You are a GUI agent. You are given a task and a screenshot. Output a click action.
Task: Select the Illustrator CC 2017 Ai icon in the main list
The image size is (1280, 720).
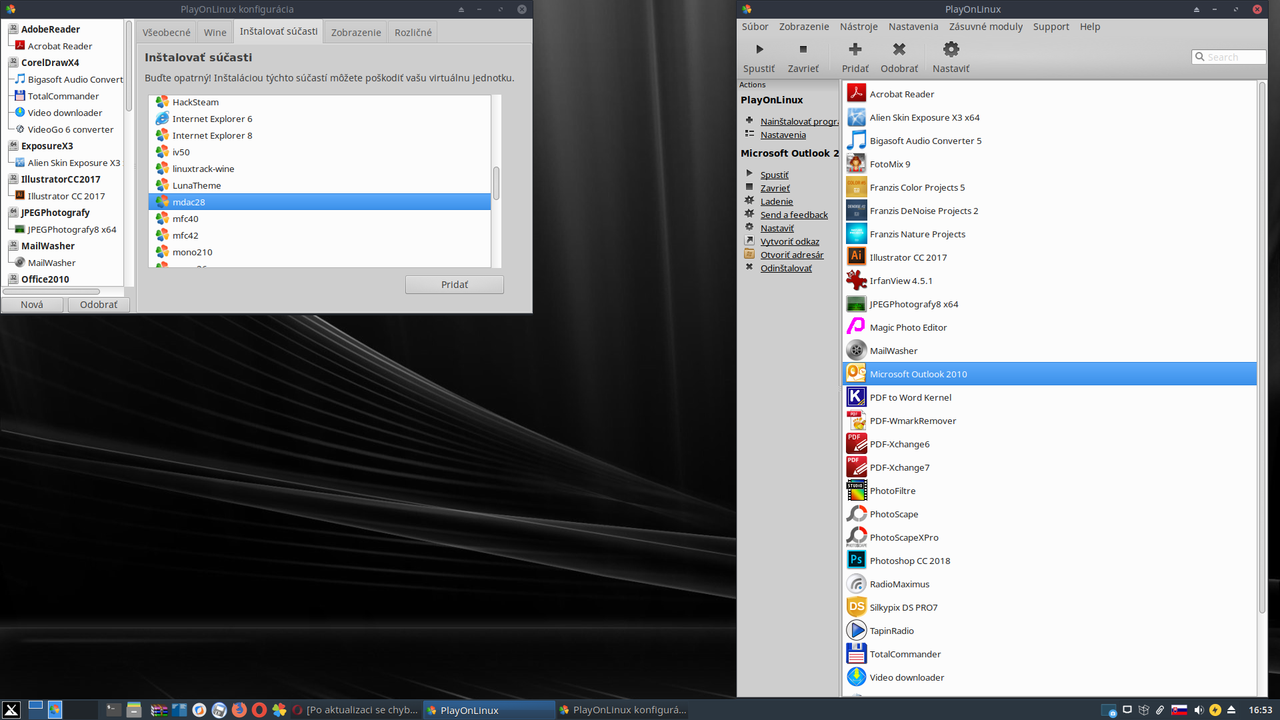856,257
